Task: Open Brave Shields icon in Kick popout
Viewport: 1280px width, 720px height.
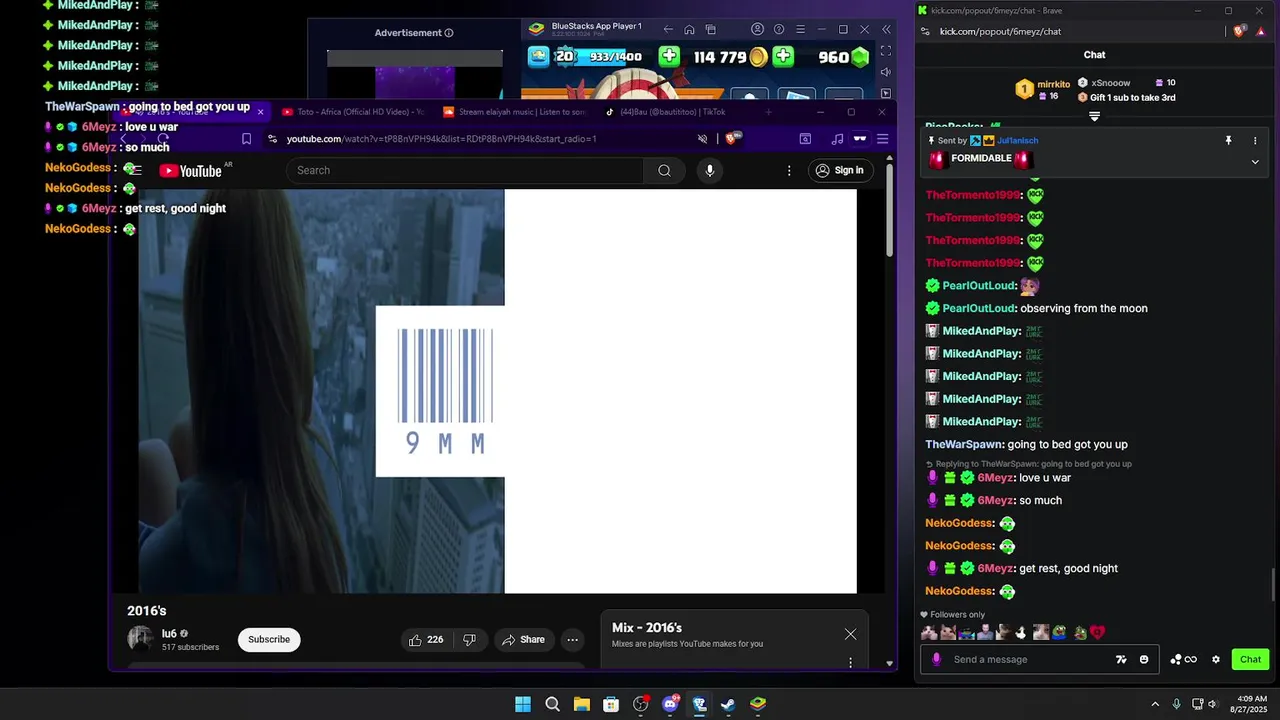Action: (1240, 31)
